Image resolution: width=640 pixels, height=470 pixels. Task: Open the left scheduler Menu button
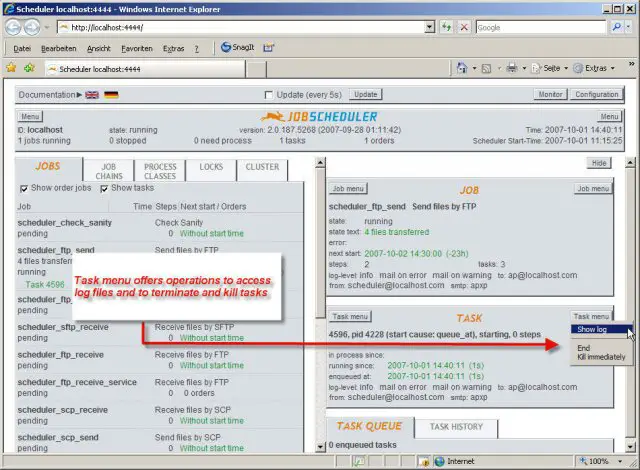coord(30,117)
